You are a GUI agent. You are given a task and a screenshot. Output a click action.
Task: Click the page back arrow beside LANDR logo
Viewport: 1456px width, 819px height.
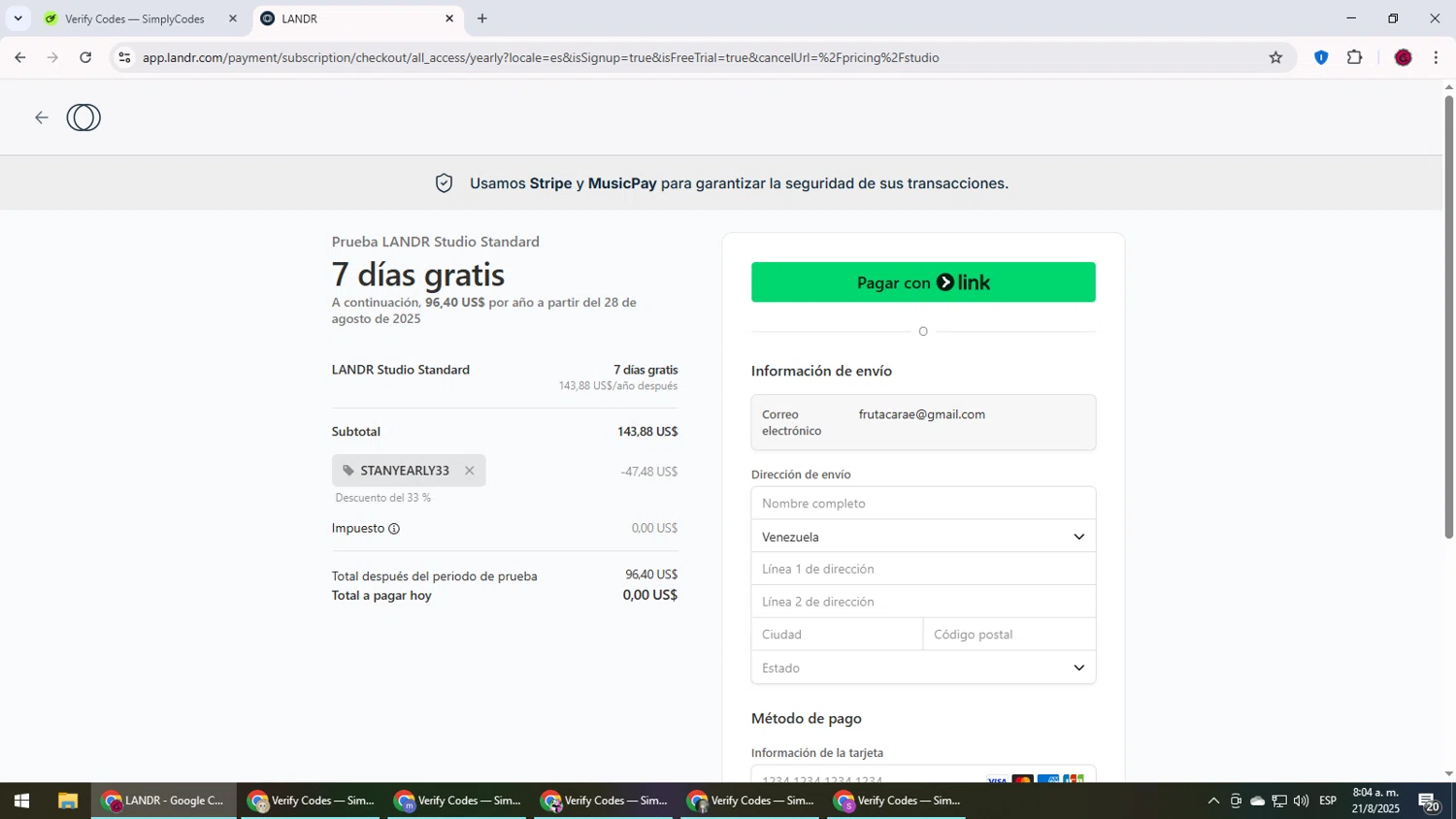click(41, 117)
